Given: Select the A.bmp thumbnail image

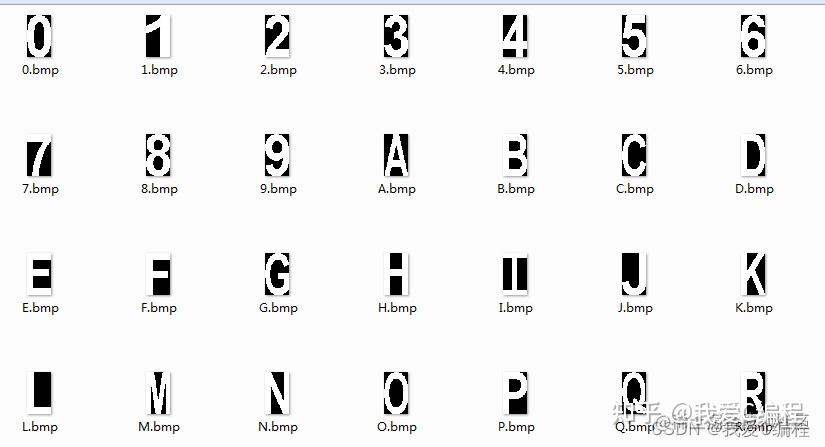Looking at the screenshot, I should (x=396, y=155).
